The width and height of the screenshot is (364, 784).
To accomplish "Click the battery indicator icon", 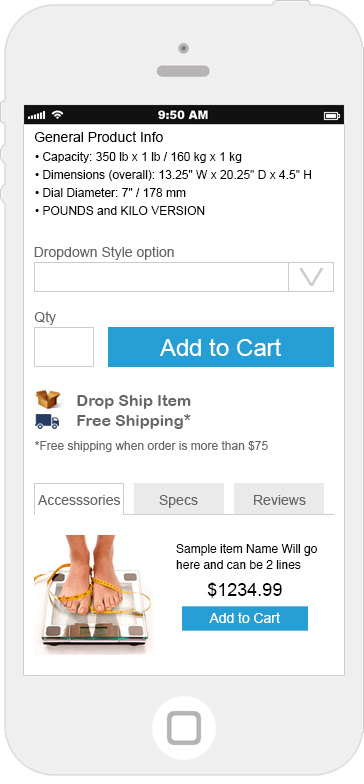I will coord(332,116).
